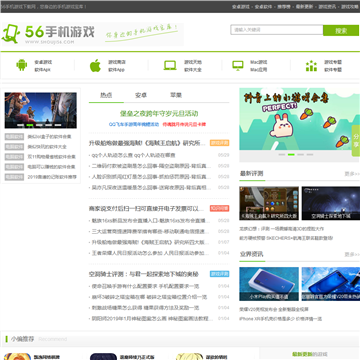
Task: Open 安卓软件 in the top dark bar
Action: click(x=263, y=7)
